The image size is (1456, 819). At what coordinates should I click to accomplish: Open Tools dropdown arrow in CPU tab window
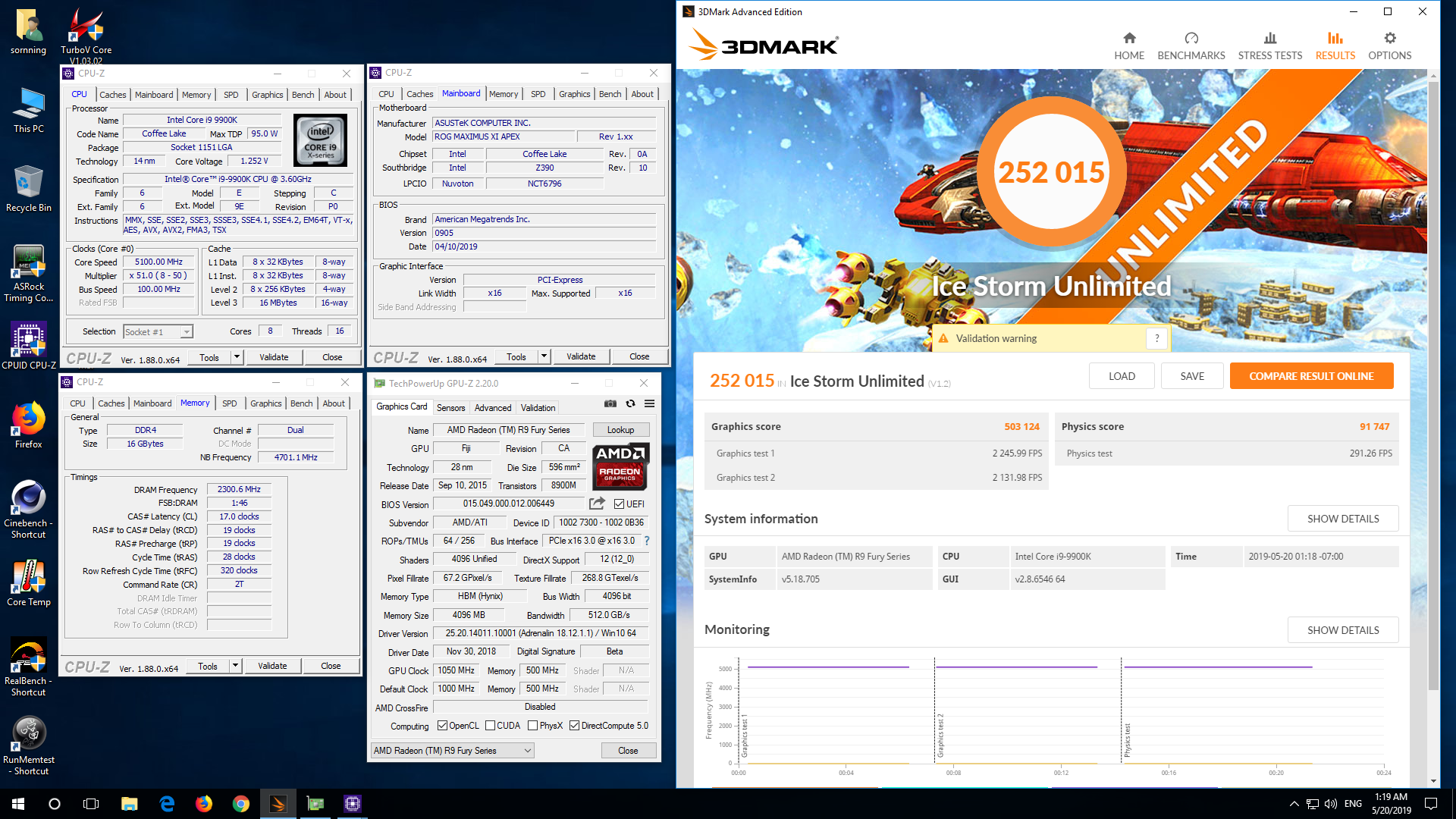[237, 357]
